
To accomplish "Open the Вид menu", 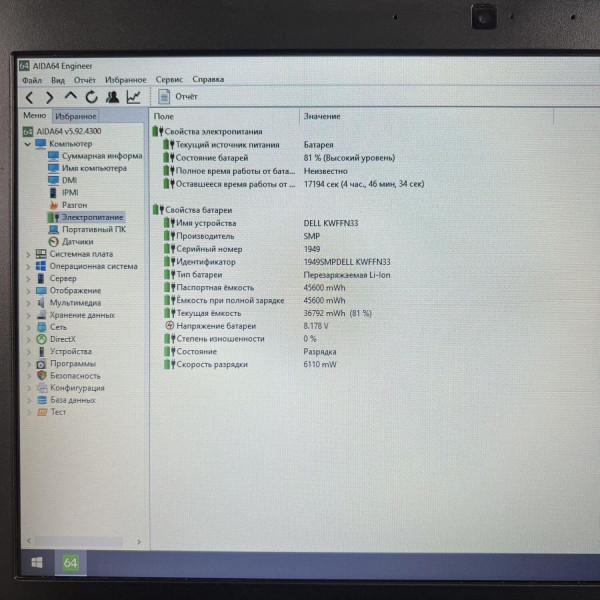I will pos(58,80).
